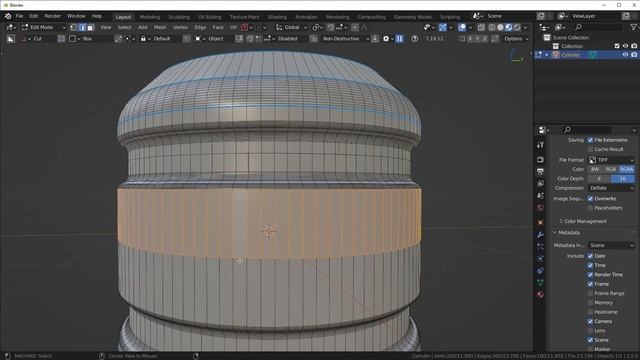Set Color Depth to 8
640x360 pixels.
click(599, 179)
